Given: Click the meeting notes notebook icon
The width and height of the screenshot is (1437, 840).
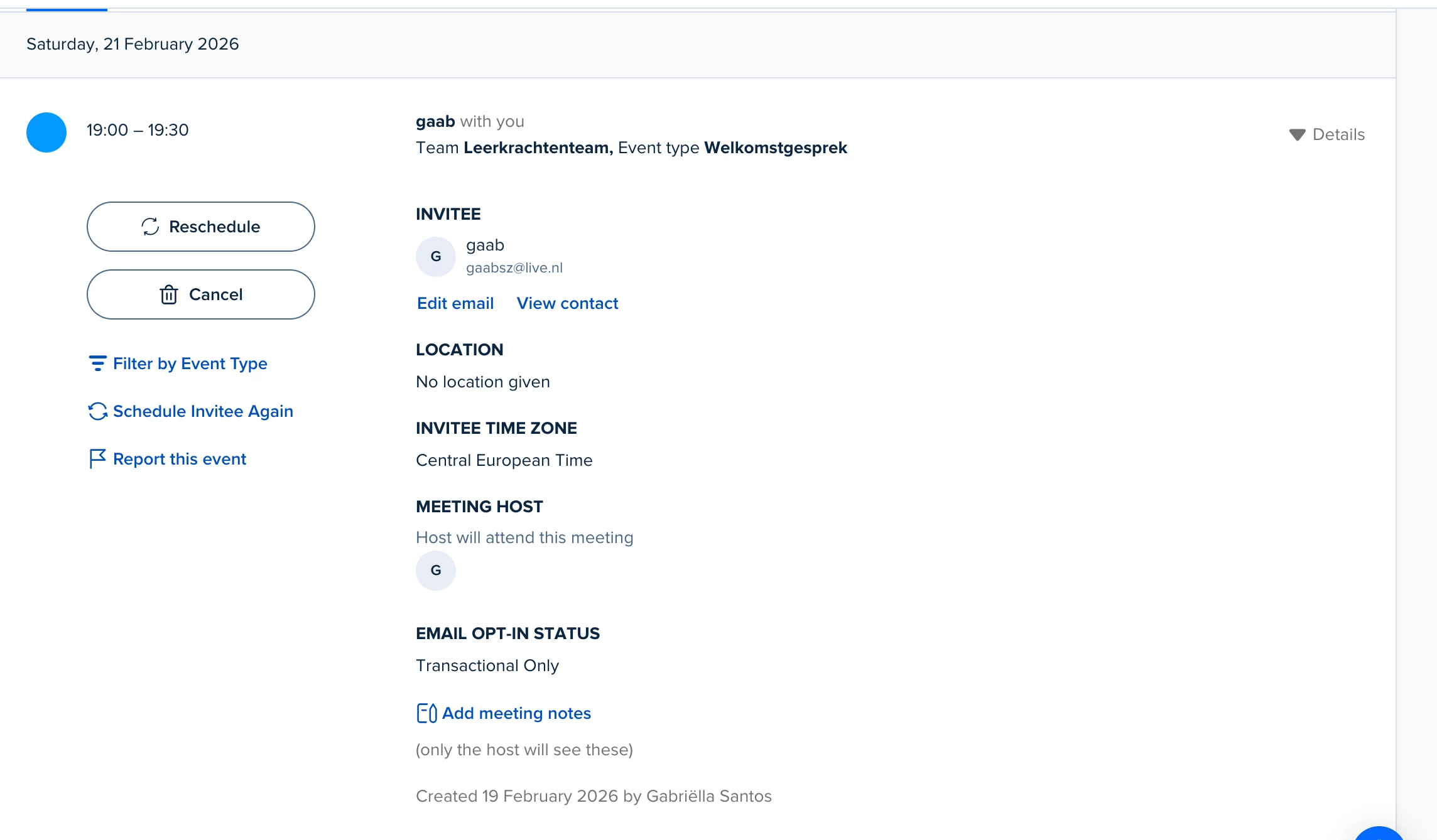Looking at the screenshot, I should pos(426,713).
